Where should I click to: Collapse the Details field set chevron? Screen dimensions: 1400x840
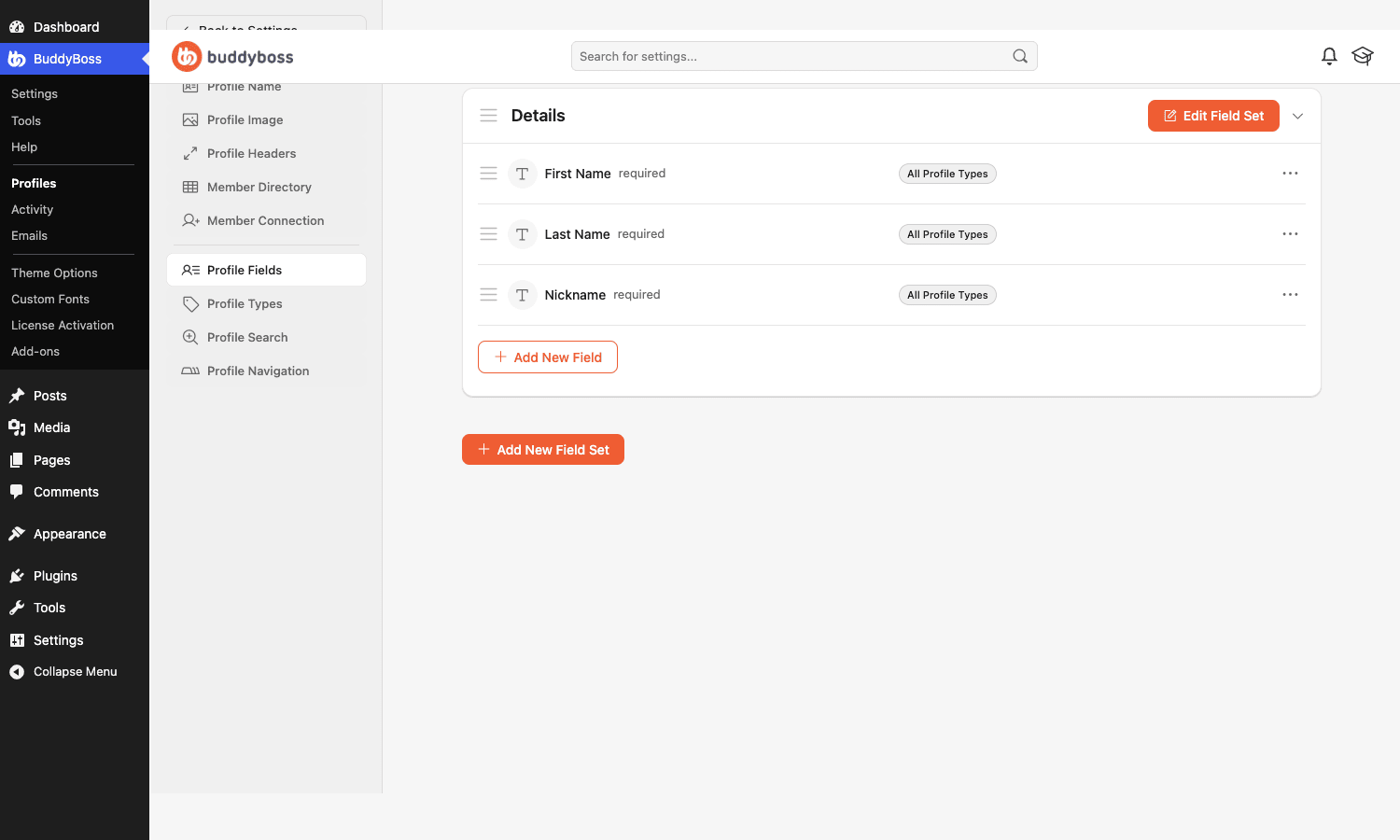1297,116
